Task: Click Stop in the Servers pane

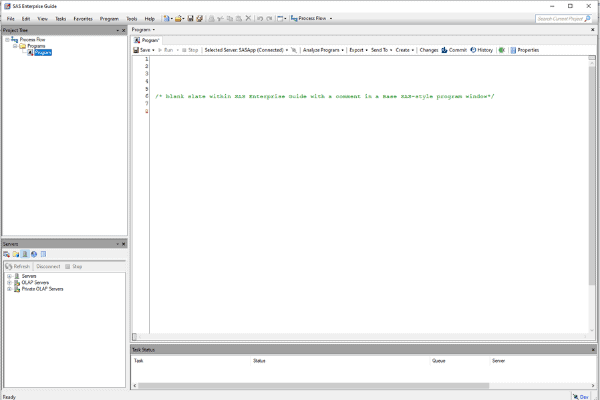Action: pyautogui.click(x=74, y=266)
